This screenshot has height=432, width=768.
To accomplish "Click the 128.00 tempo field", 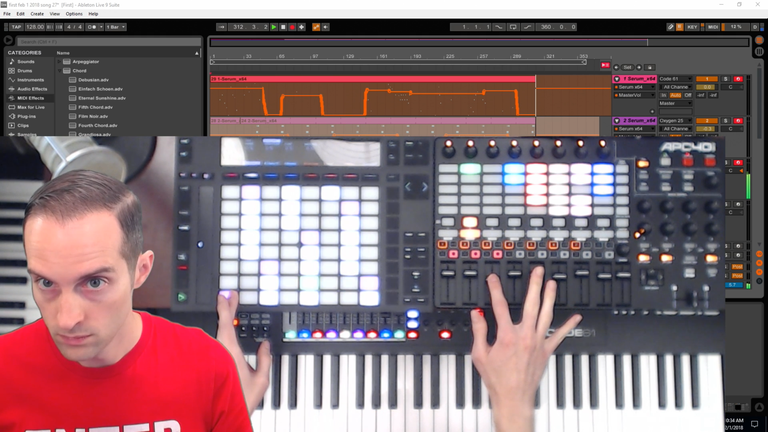I will [35, 27].
